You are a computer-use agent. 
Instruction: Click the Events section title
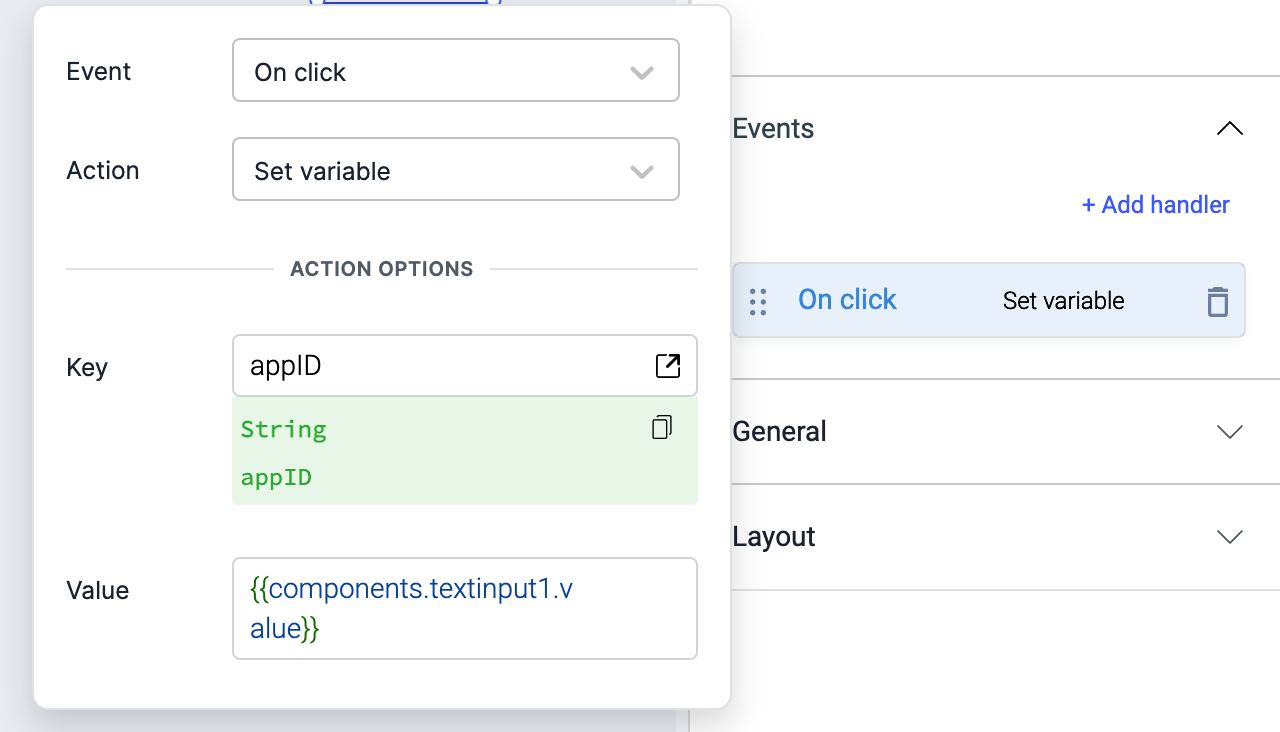(x=773, y=129)
